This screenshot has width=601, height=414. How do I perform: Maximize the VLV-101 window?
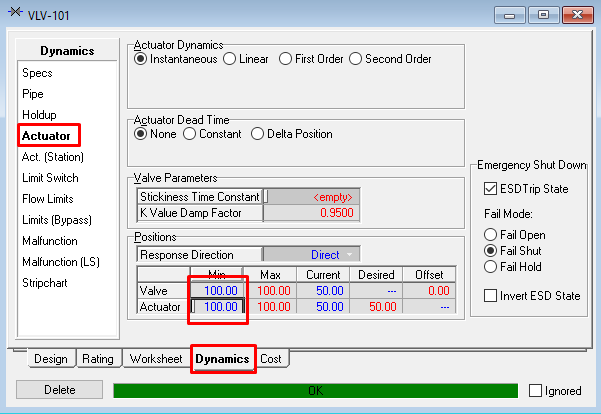[543, 15]
